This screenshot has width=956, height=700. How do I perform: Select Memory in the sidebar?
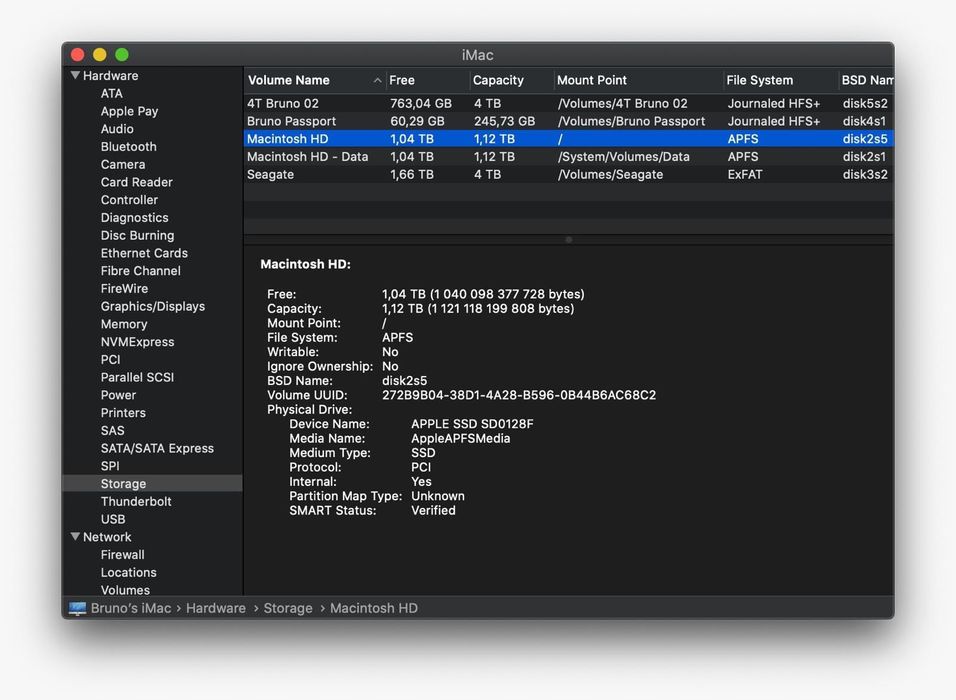(124, 324)
